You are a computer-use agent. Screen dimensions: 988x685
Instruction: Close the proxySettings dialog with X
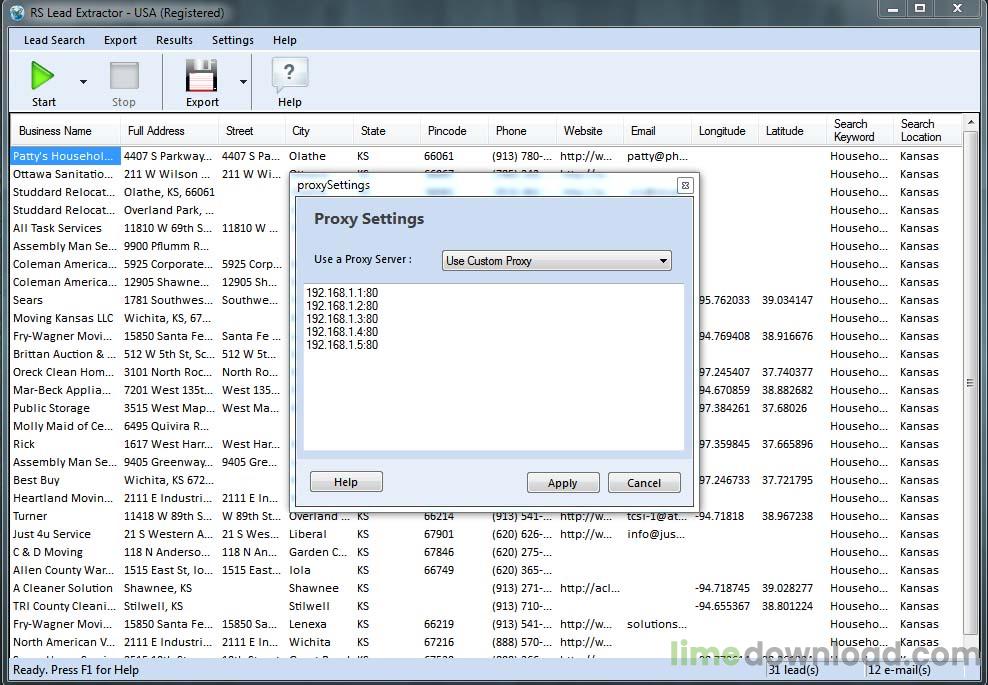685,185
